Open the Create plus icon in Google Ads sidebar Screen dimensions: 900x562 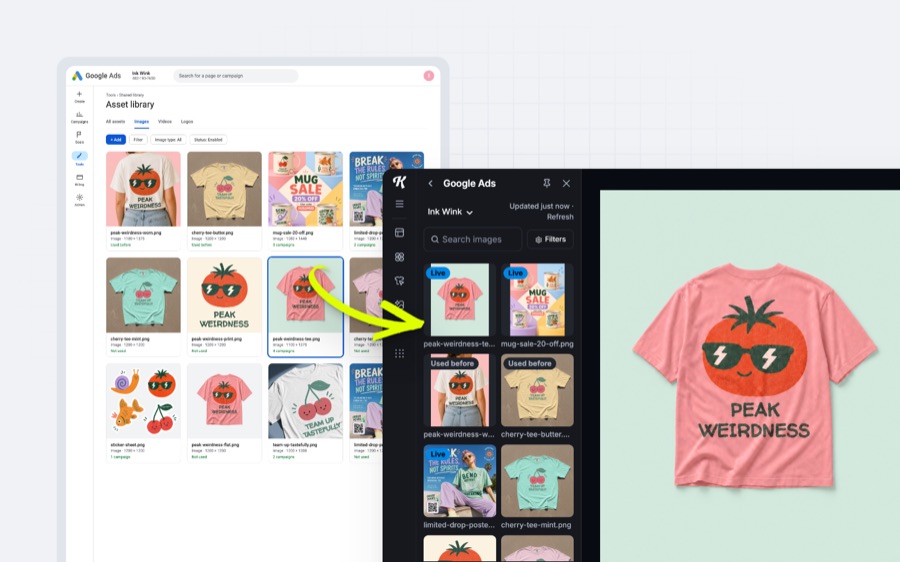79,94
